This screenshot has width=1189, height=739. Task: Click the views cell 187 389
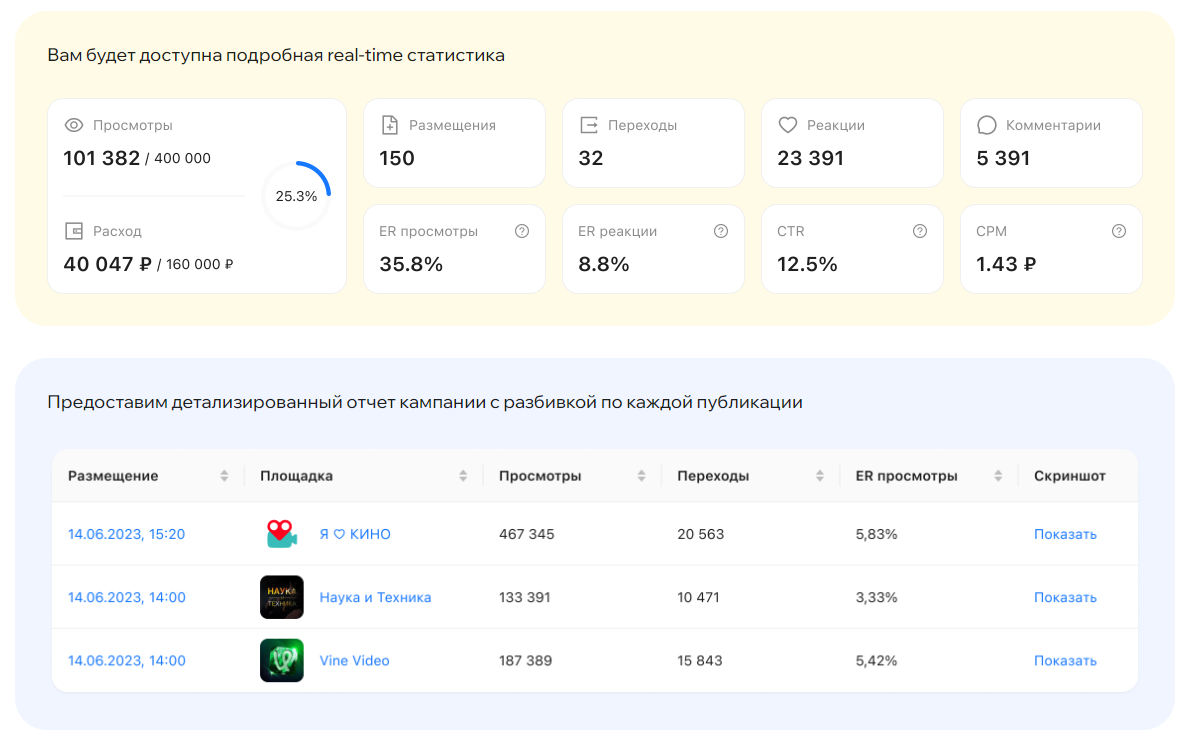(x=525, y=660)
